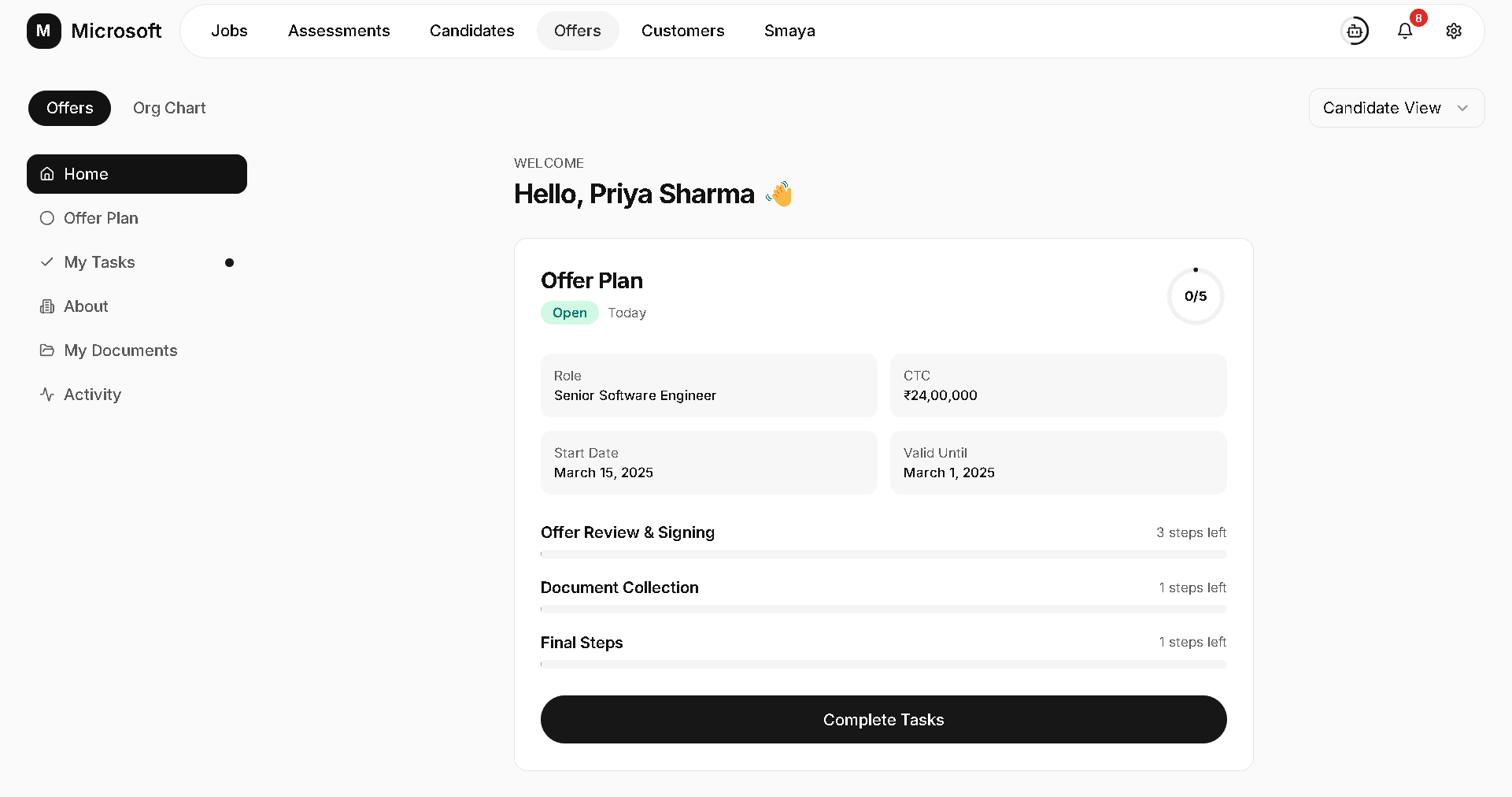The image size is (1512, 797).
Task: Click Document Collection progress bar
Action: (x=883, y=609)
